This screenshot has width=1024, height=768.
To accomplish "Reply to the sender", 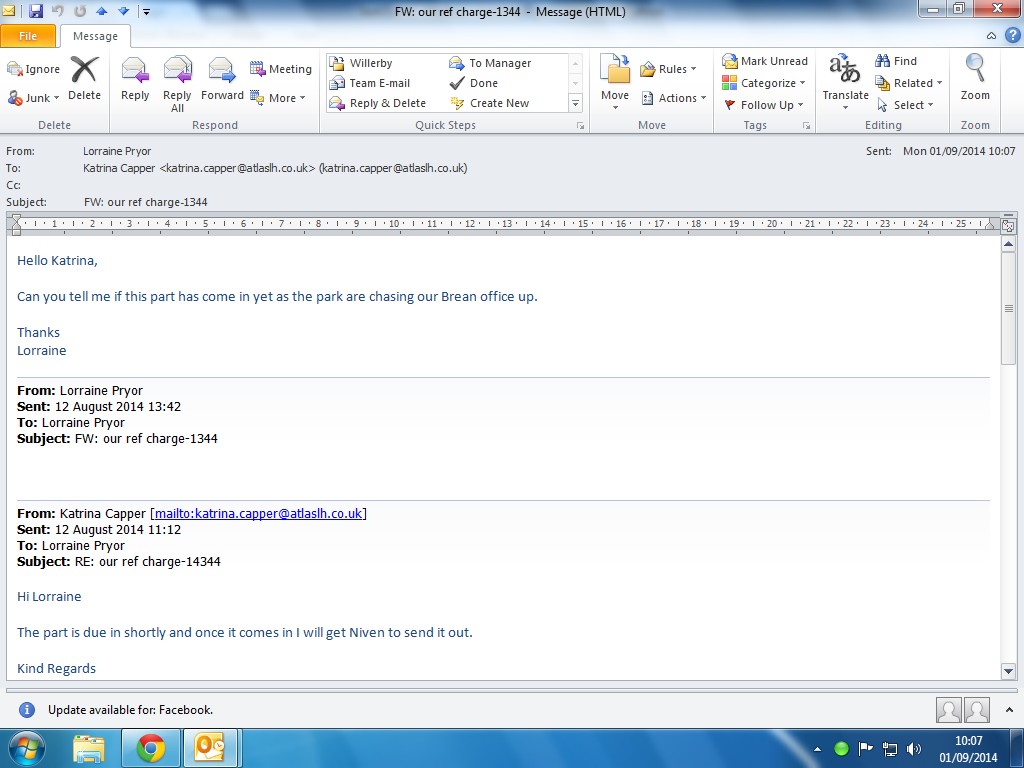I will (x=135, y=79).
